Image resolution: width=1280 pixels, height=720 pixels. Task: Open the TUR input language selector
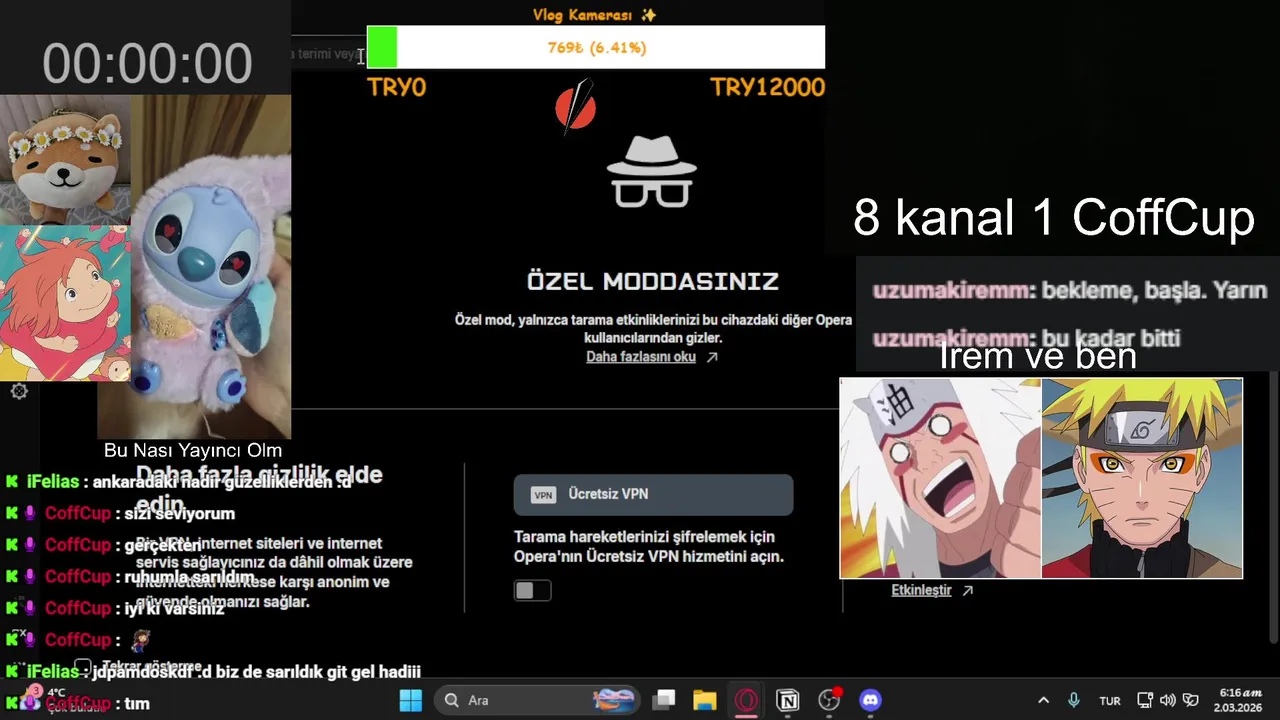pos(1110,701)
